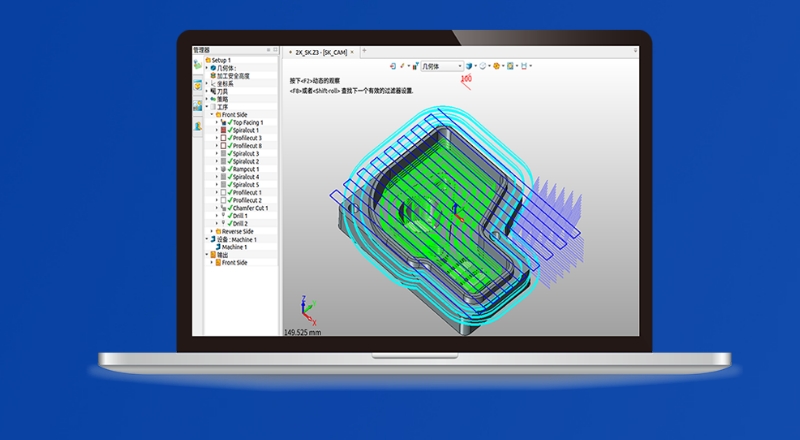This screenshot has width=800, height=440.
Task: Click the Reverse Side folder icon
Action: pyautogui.click(x=218, y=231)
